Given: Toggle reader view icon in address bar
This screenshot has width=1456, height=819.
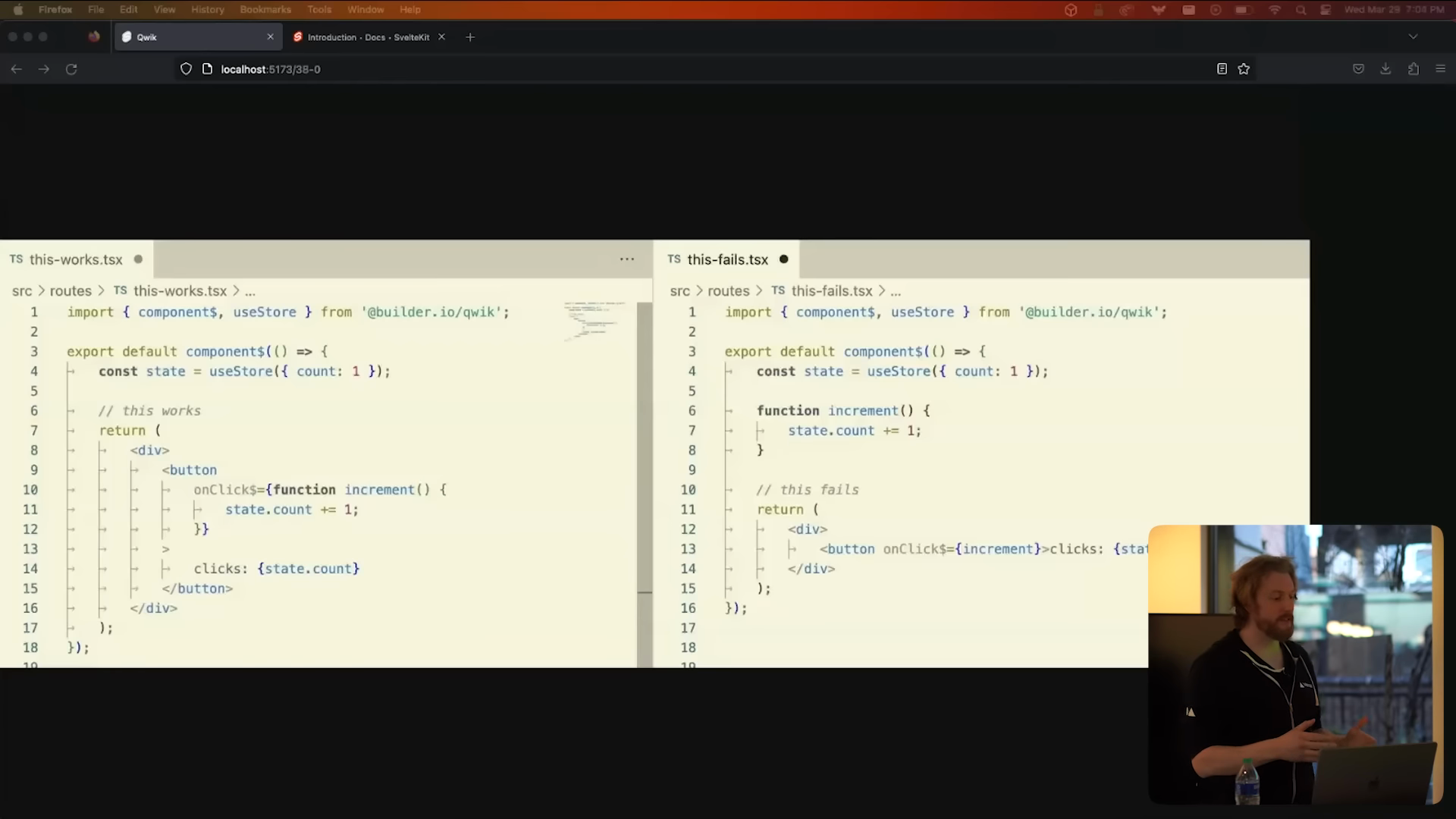Looking at the screenshot, I should pyautogui.click(x=1222, y=69).
